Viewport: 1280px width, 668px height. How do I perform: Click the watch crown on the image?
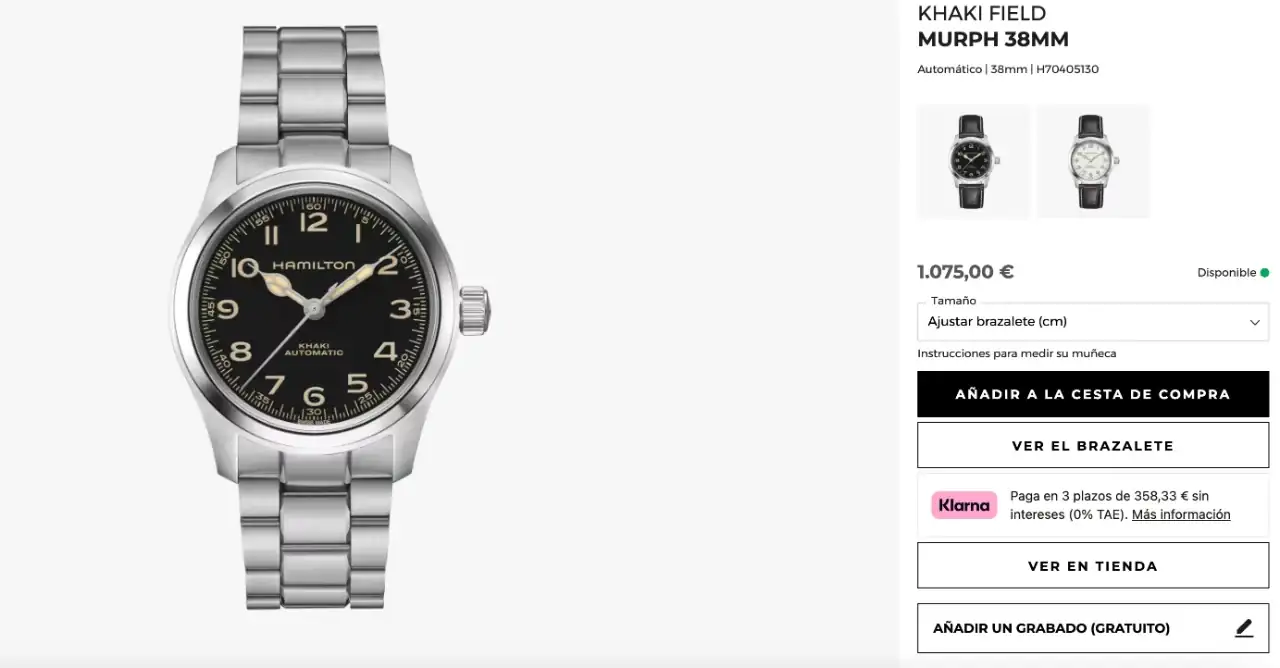[475, 309]
